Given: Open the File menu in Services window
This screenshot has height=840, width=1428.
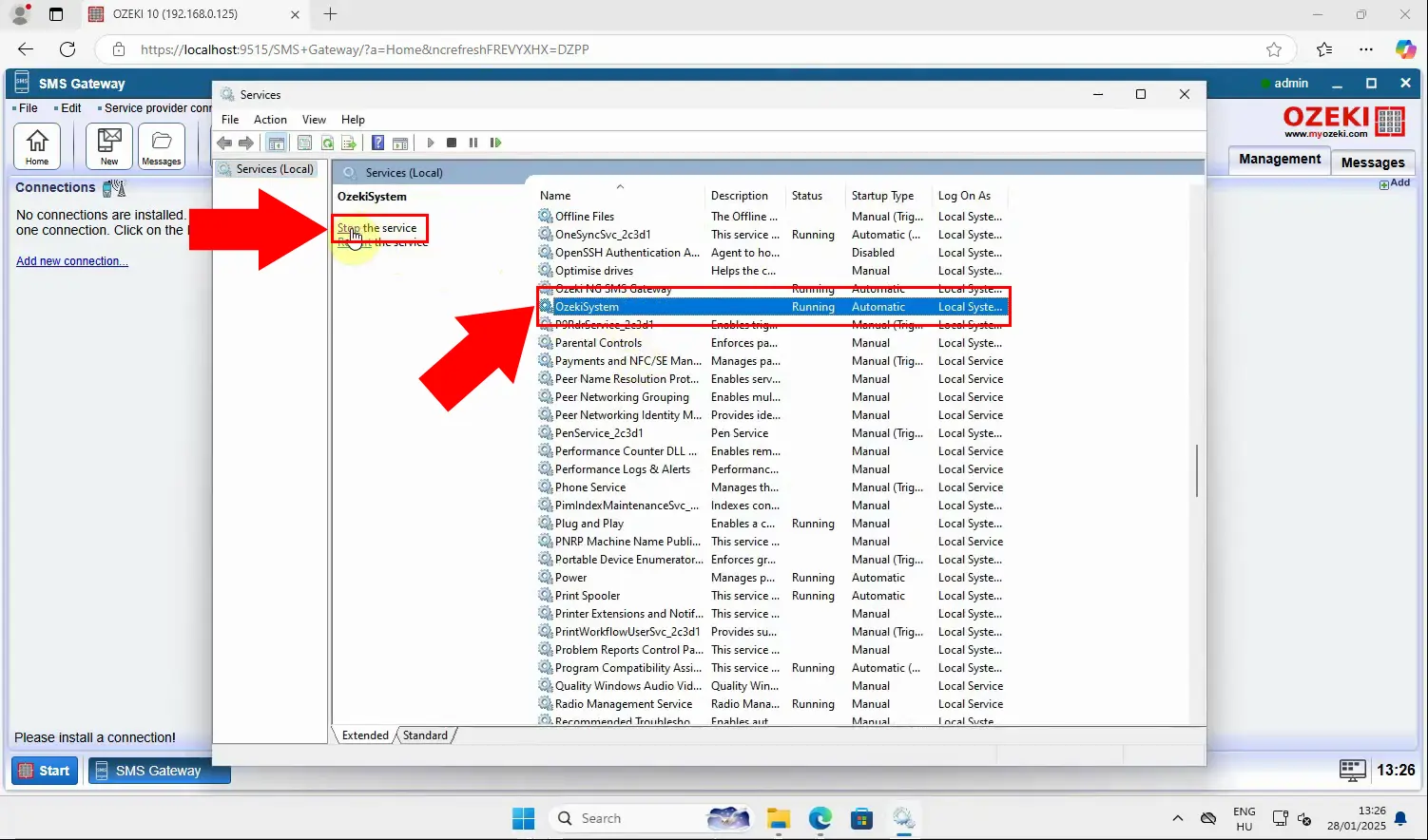Looking at the screenshot, I should pyautogui.click(x=230, y=120).
